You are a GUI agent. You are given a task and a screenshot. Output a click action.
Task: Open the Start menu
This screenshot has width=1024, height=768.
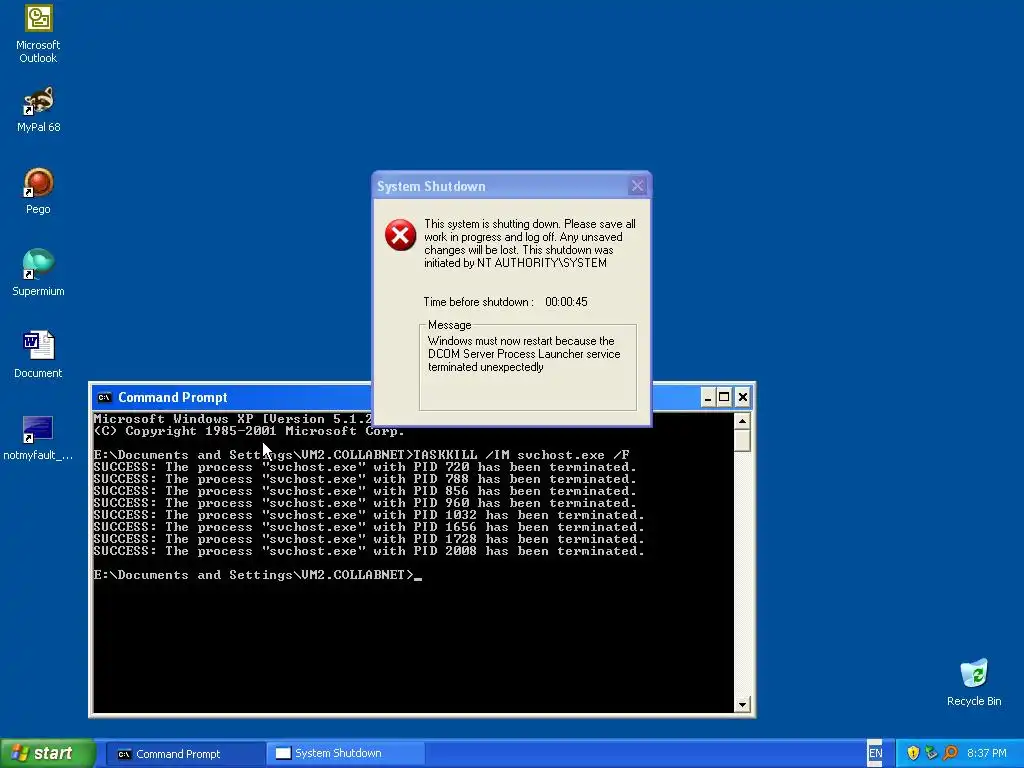point(48,753)
